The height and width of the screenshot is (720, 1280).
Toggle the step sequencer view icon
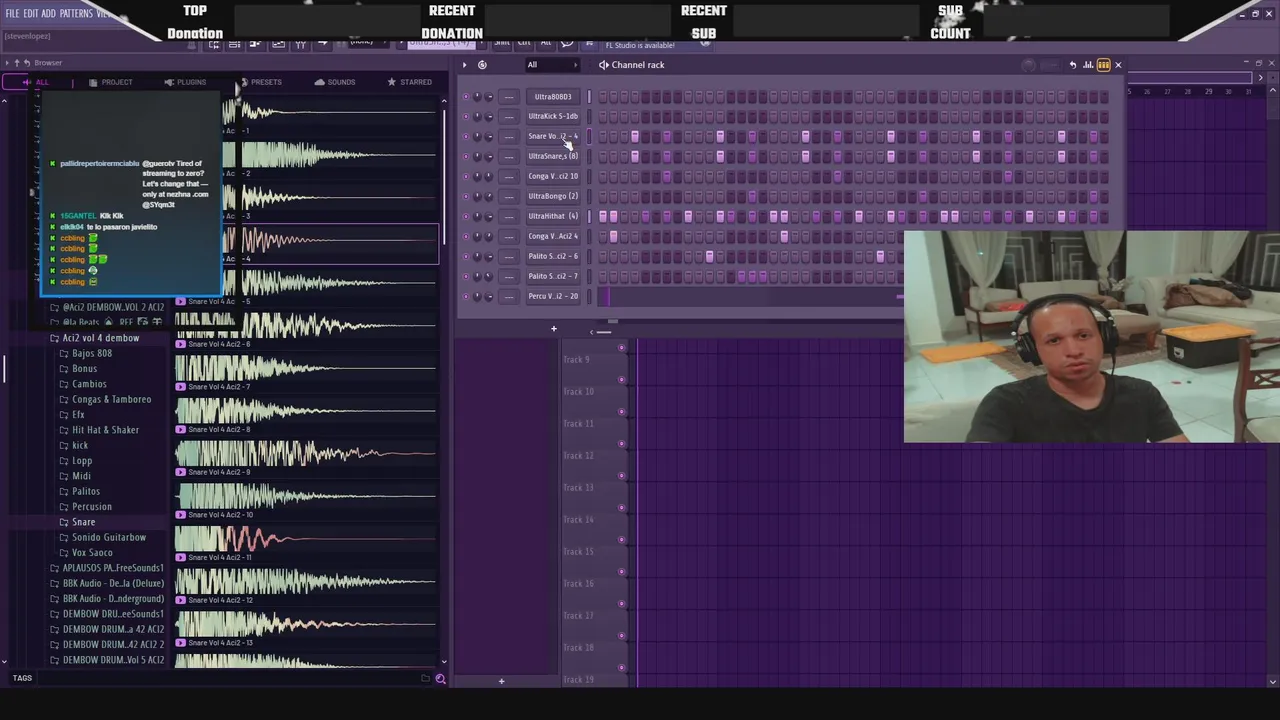coord(1103,65)
